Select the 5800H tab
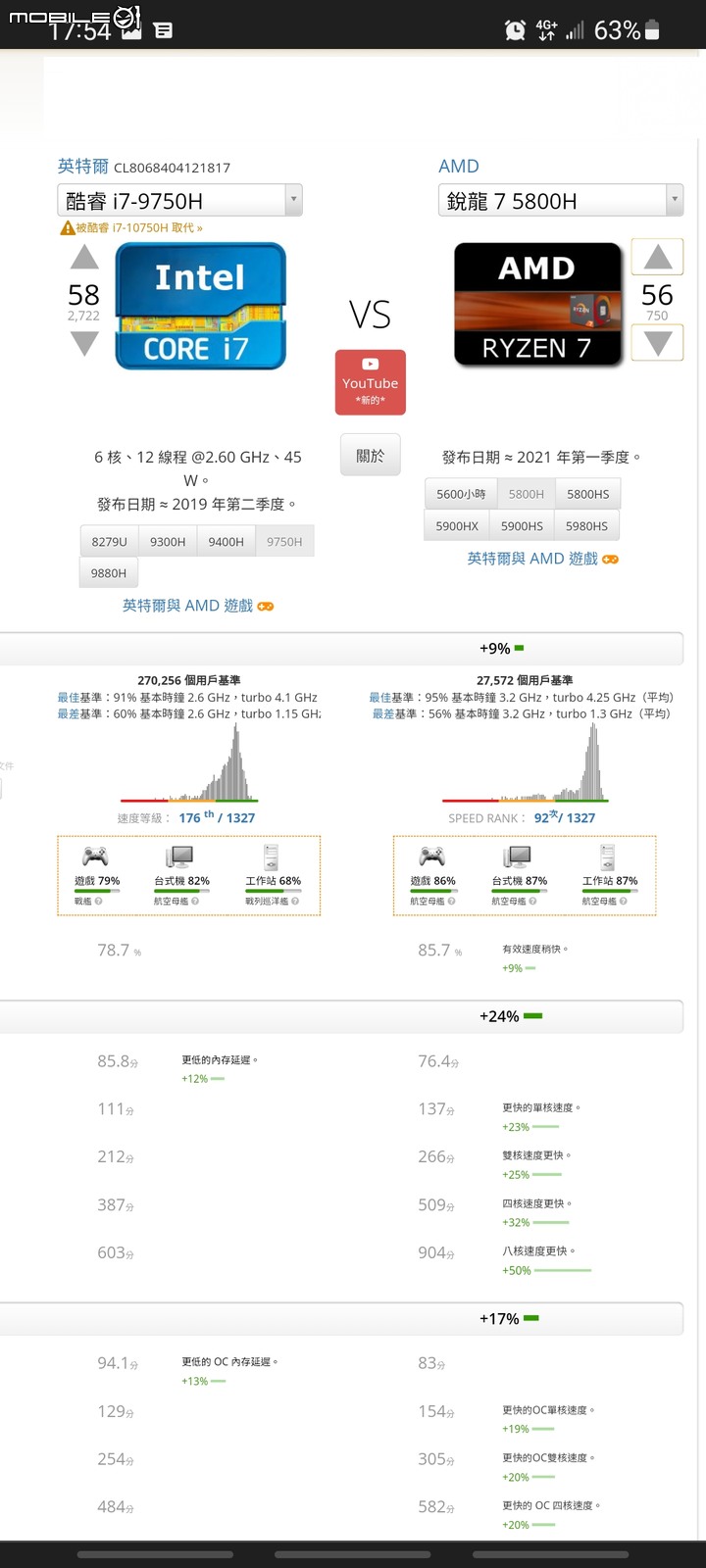This screenshot has height=1568, width=706. click(x=527, y=494)
